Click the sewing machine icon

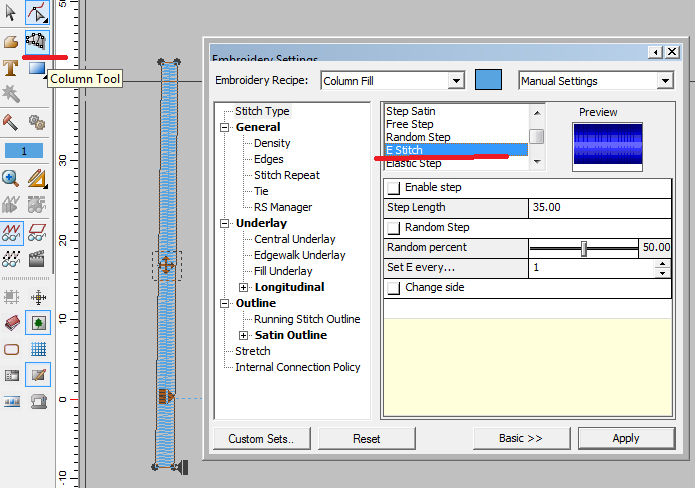[x=38, y=402]
